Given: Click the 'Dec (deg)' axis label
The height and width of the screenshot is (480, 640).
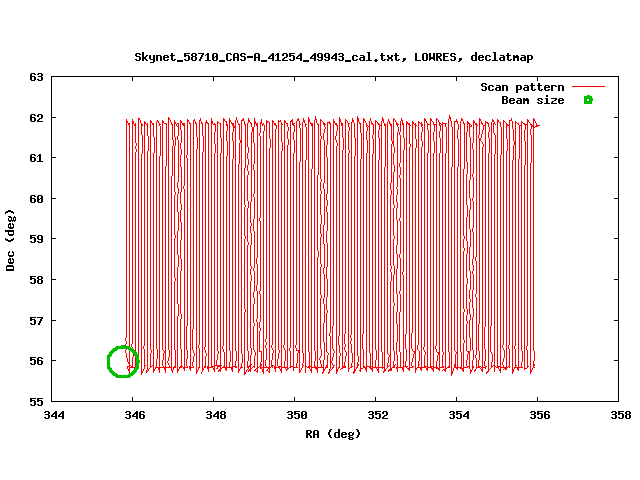Looking at the screenshot, I should [10, 240].
